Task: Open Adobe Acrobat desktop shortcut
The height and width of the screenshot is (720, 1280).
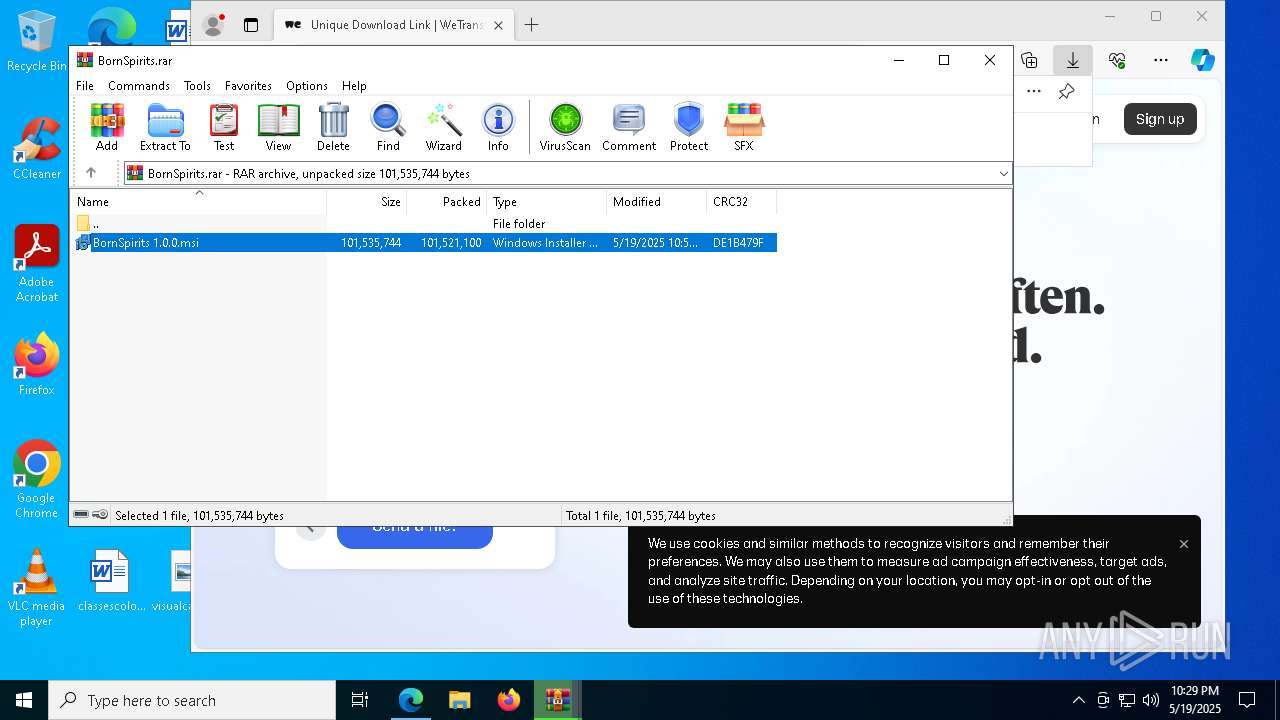Action: pyautogui.click(x=37, y=263)
